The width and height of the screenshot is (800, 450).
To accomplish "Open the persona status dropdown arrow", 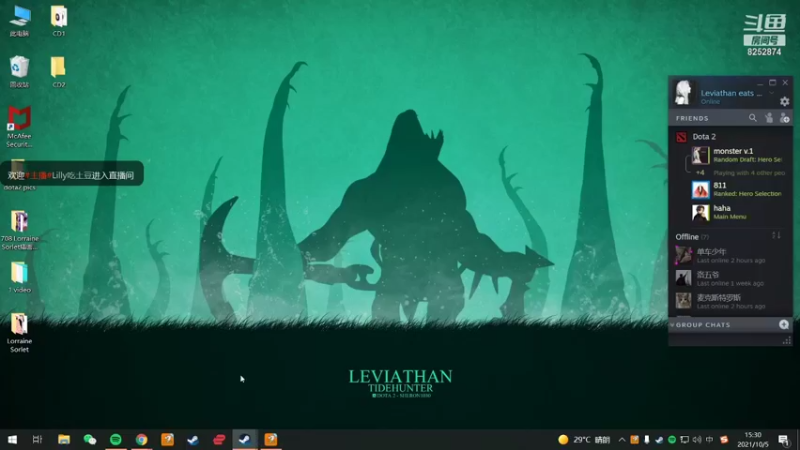I will (x=771, y=93).
